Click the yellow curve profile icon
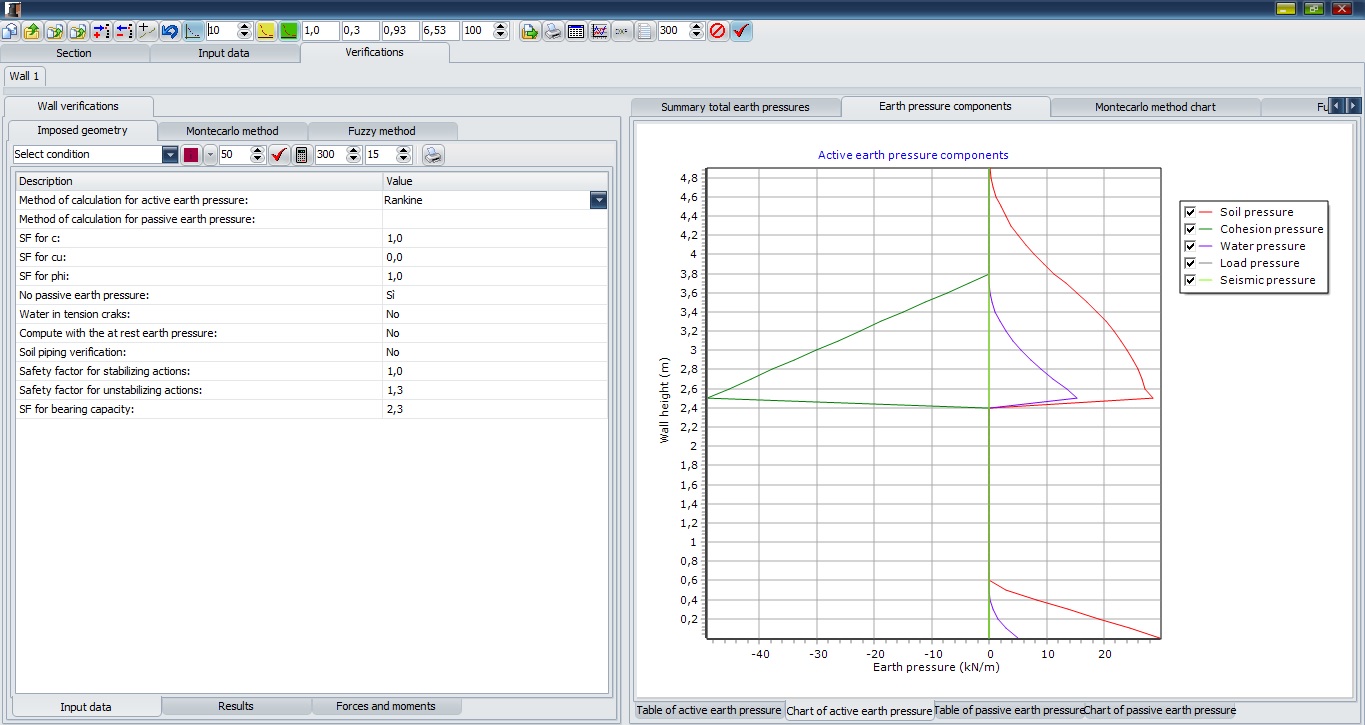This screenshot has height=725, width=1365. (266, 31)
